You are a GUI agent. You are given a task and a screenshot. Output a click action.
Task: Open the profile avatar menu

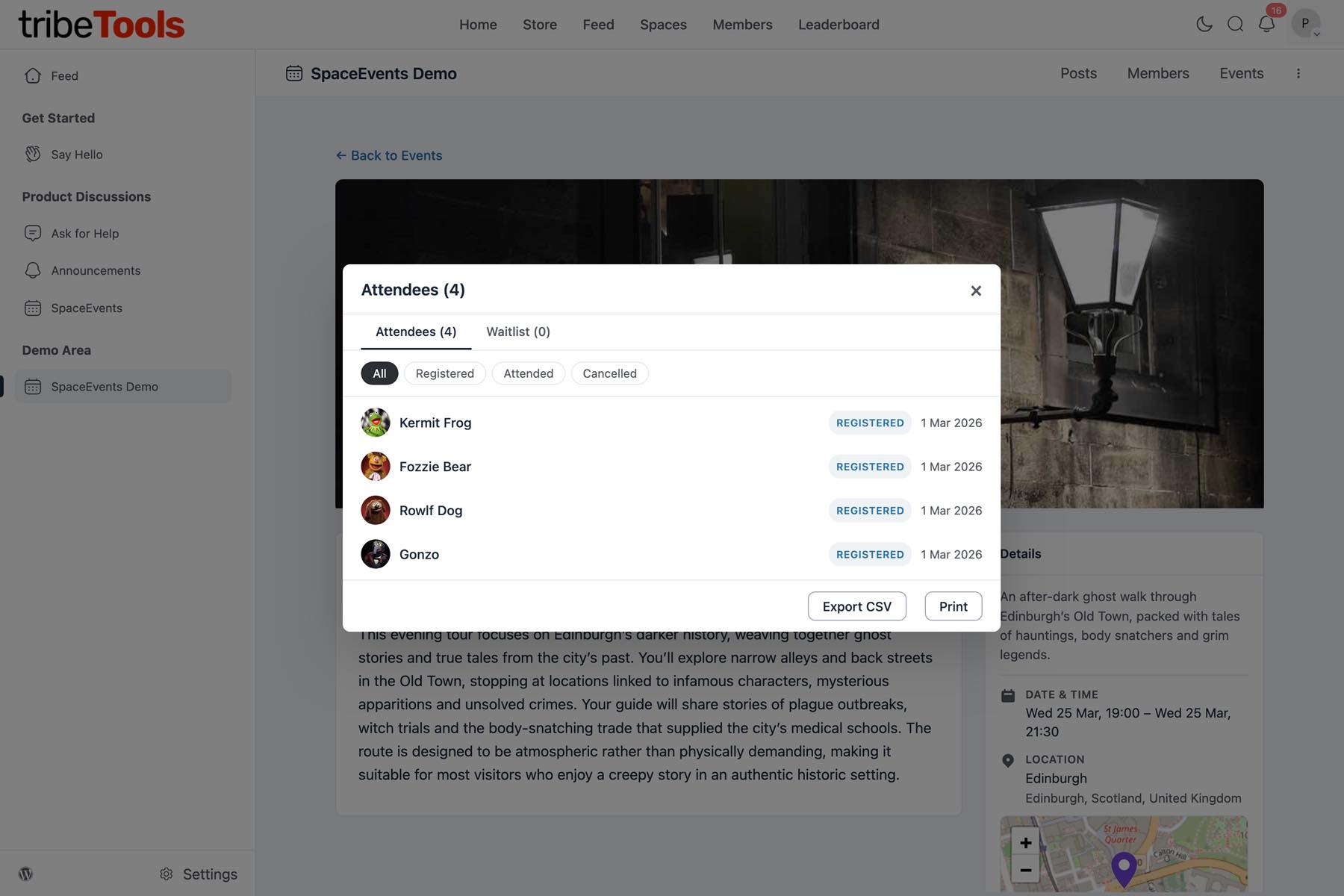1305,24
